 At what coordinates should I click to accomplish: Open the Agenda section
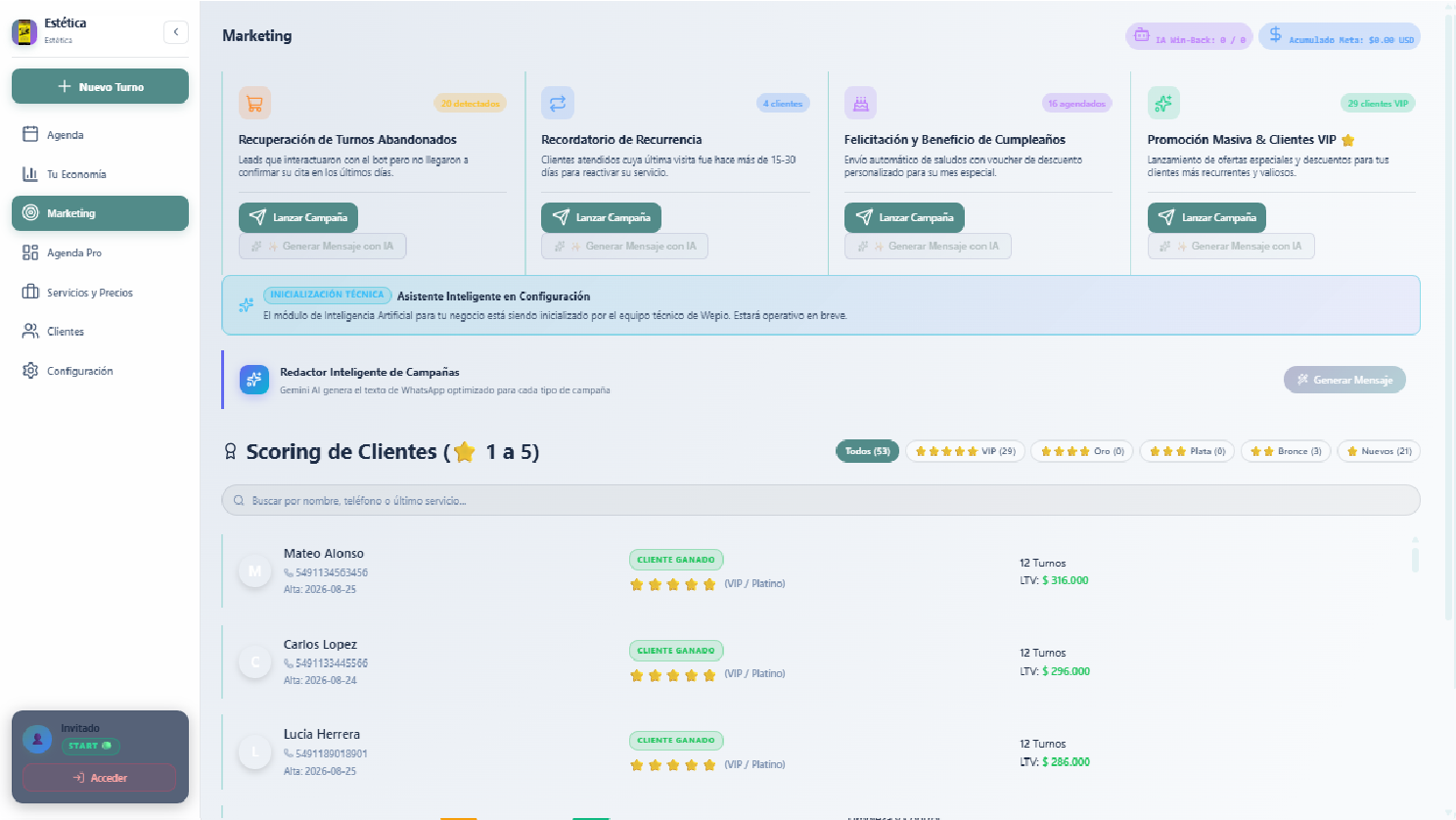coord(100,135)
